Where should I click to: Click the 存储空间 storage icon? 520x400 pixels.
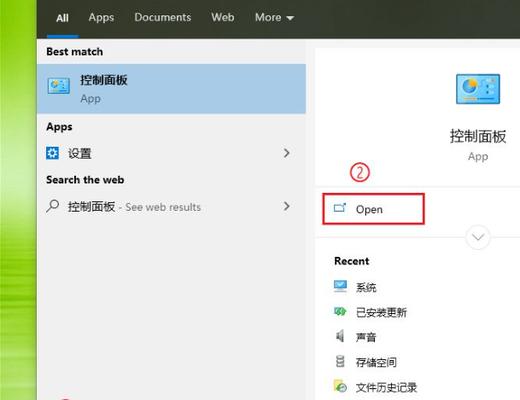340,361
